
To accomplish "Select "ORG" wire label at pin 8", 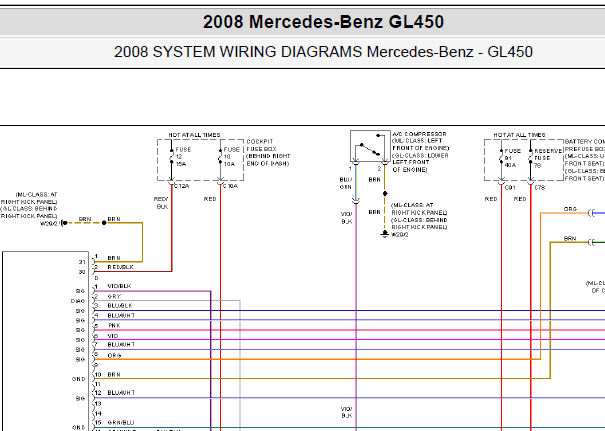I will [x=114, y=355].
